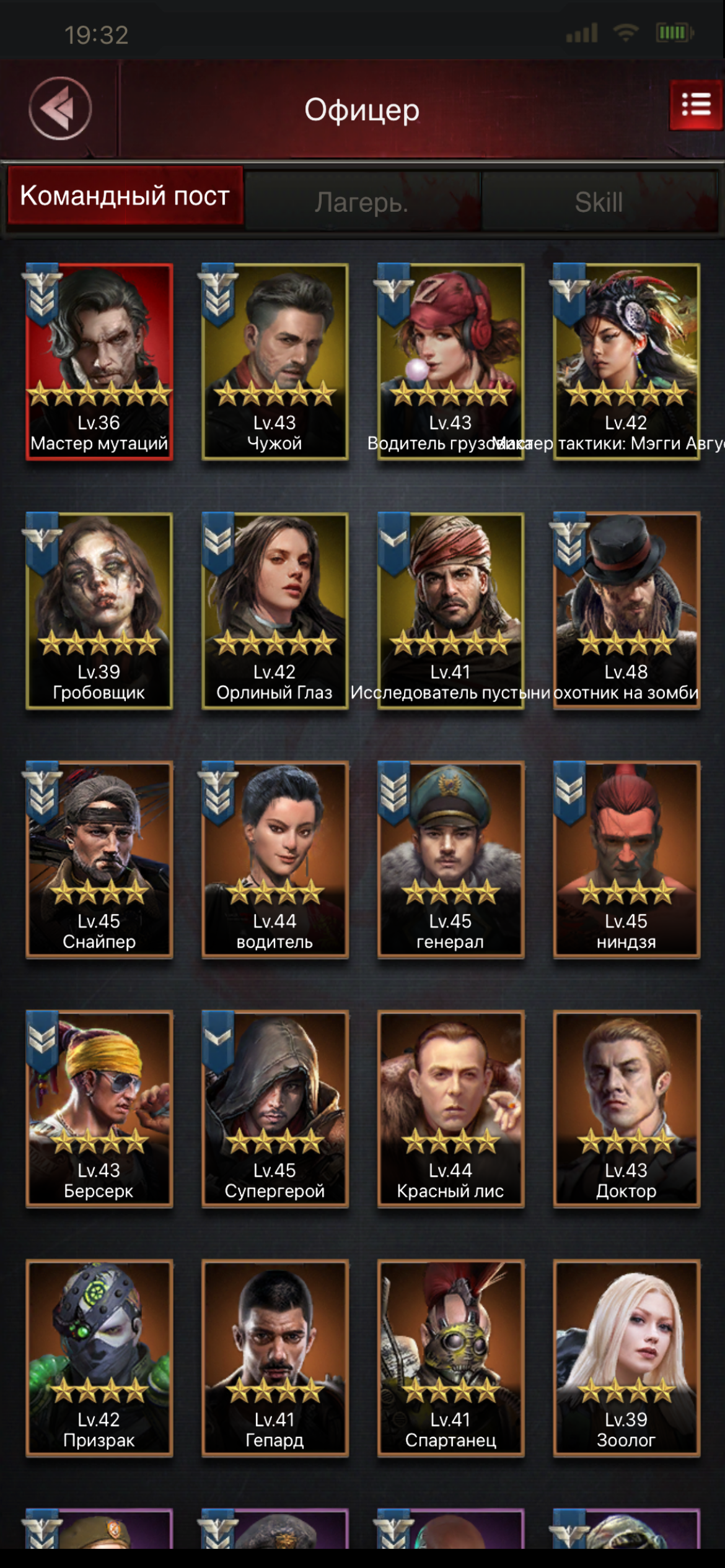Open the ниндзя officer portrait

point(626,860)
